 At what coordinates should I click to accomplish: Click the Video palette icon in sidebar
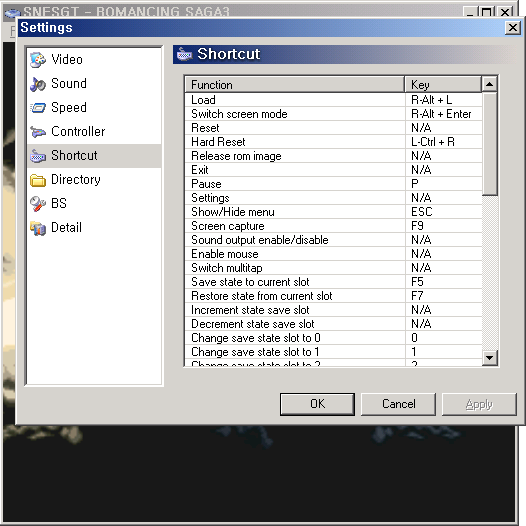coord(38,60)
